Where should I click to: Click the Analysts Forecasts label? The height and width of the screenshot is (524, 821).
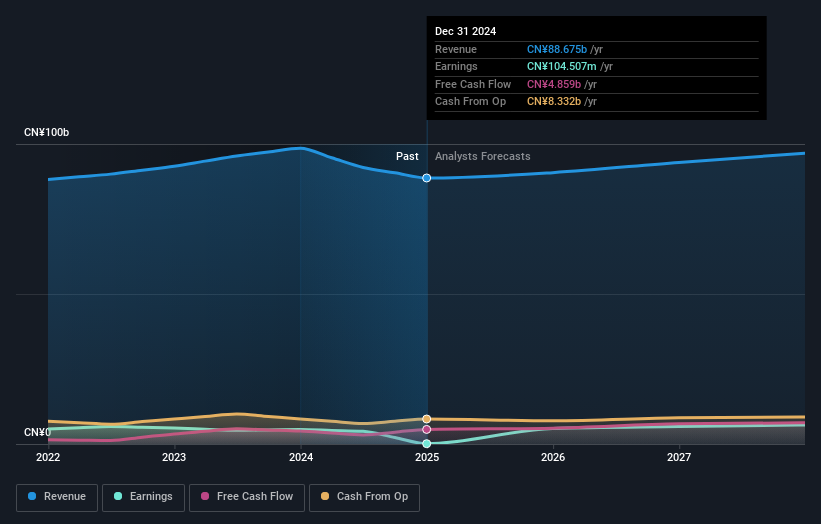tap(482, 156)
